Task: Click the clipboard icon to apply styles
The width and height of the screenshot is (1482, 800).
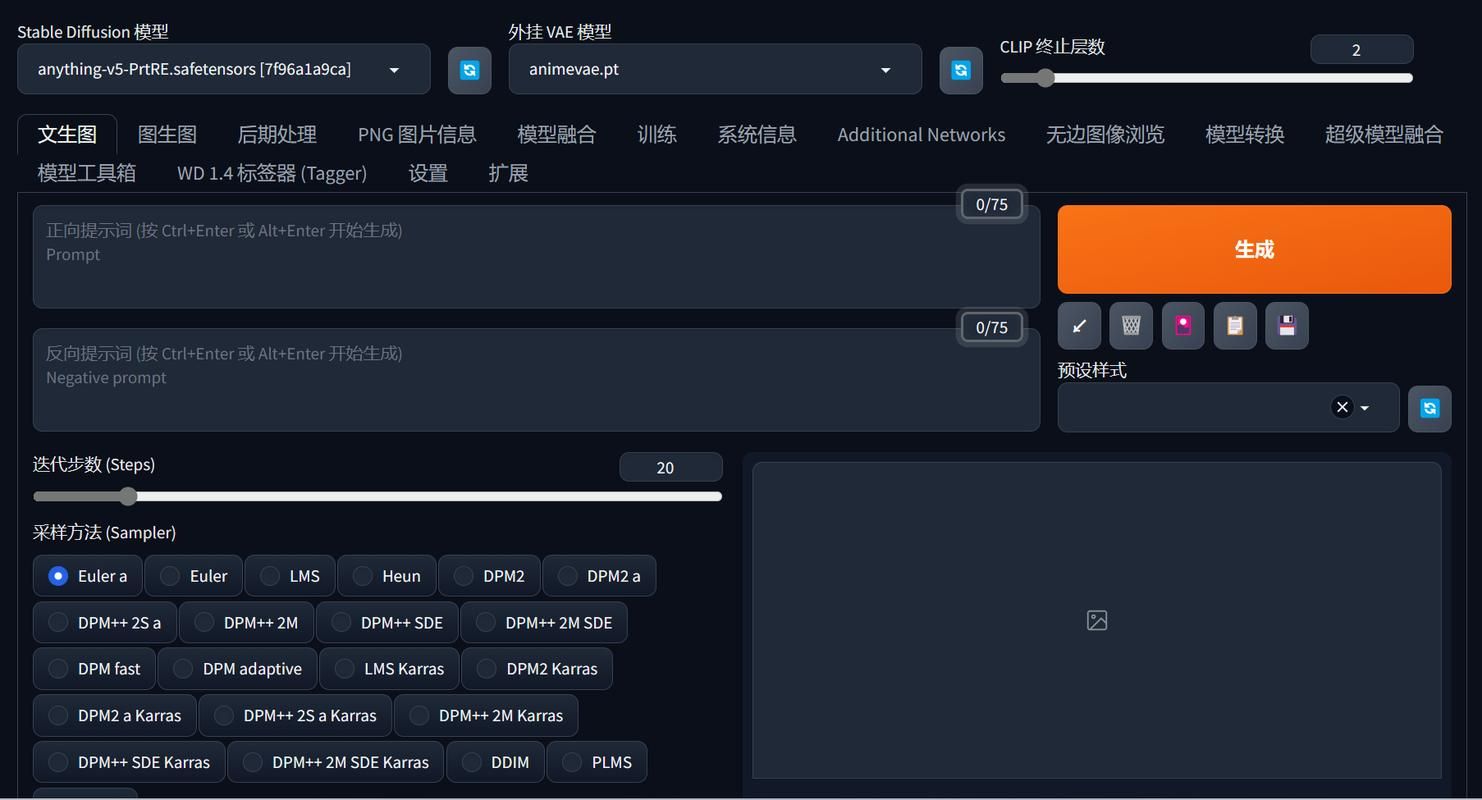Action: pyautogui.click(x=1235, y=326)
